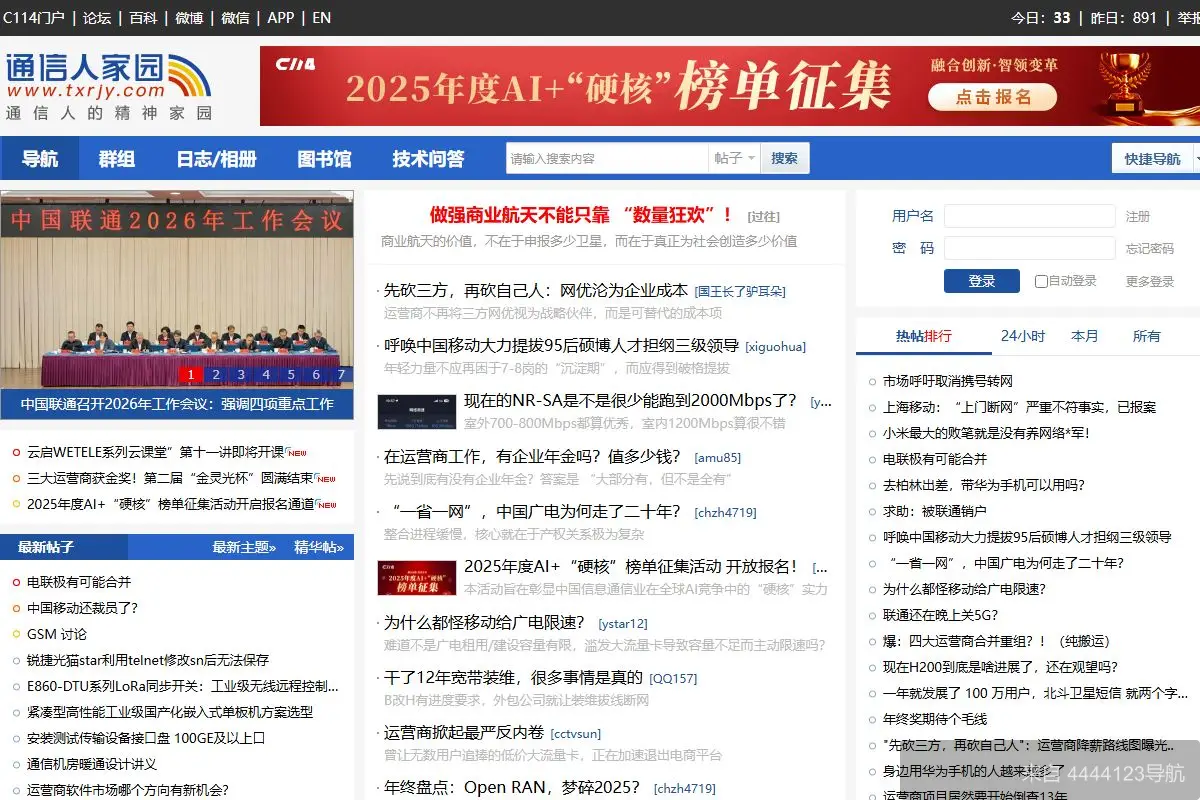The width and height of the screenshot is (1200, 800).
Task: Select slide number 7 indicator
Action: (x=341, y=375)
